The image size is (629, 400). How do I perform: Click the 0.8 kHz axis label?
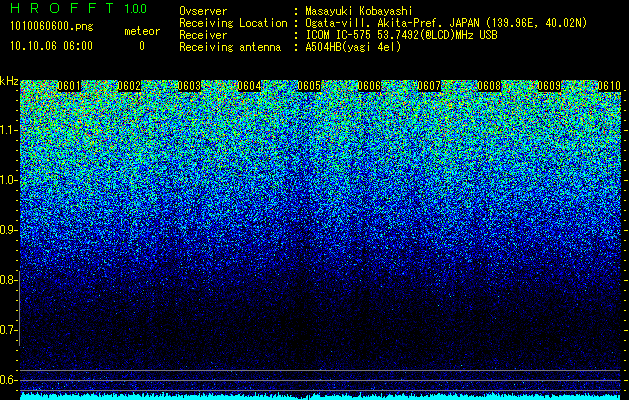pos(8,280)
